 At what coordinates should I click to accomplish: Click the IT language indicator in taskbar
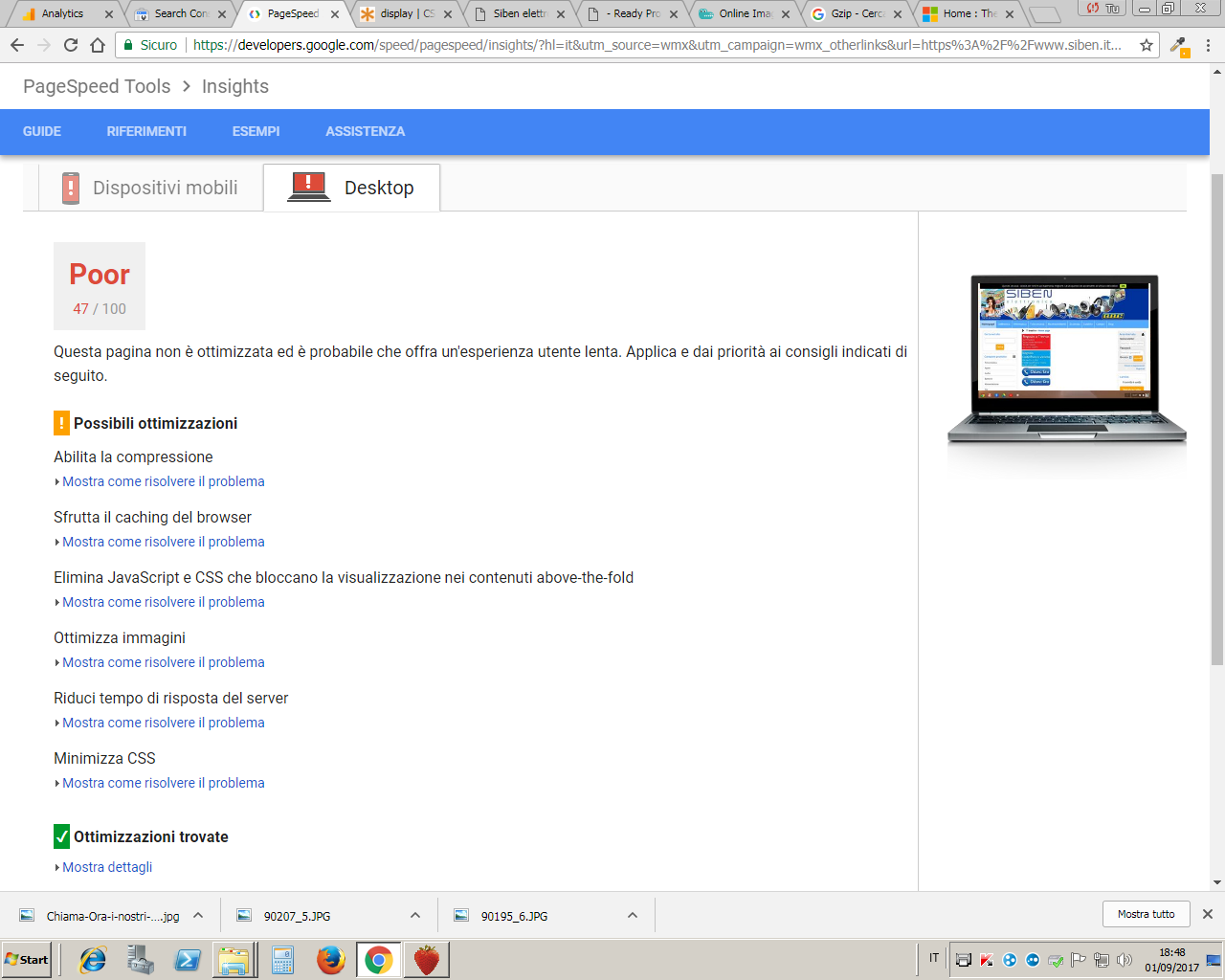934,958
